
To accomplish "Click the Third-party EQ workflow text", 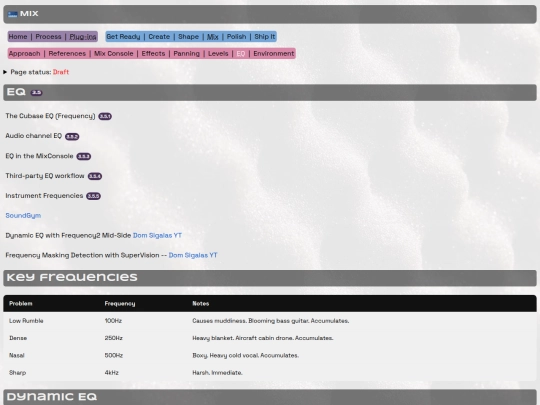I will pos(45,176).
